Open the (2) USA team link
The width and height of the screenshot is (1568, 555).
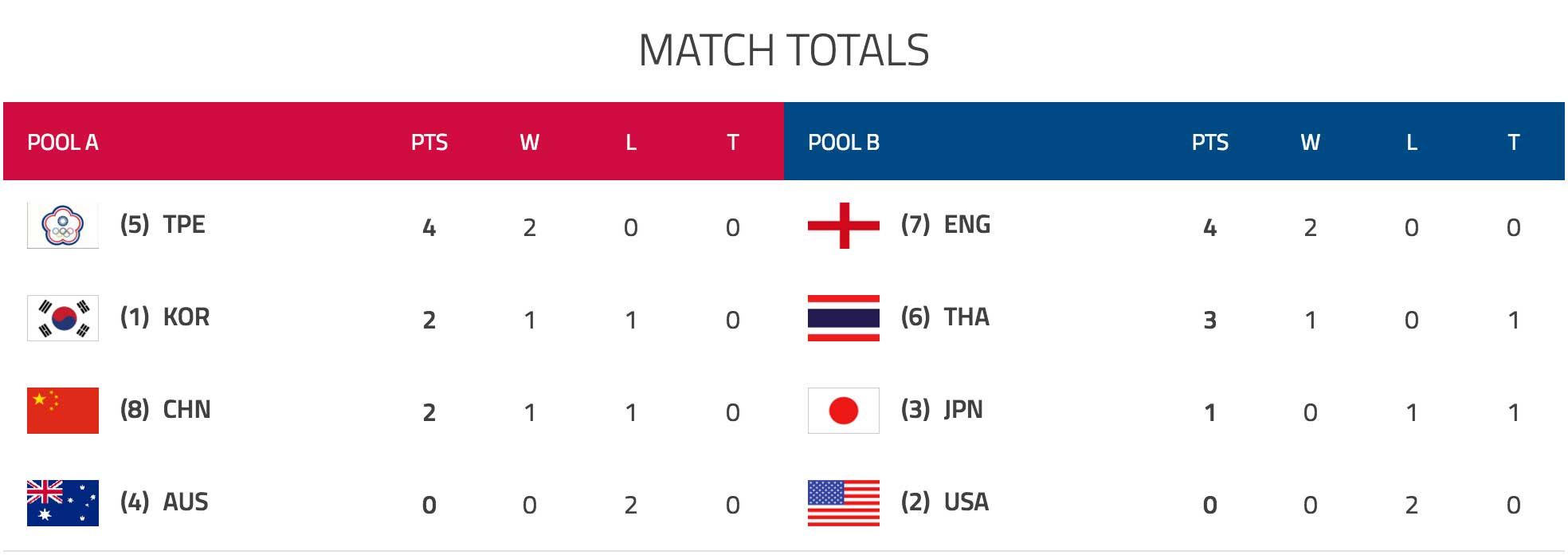point(945,502)
